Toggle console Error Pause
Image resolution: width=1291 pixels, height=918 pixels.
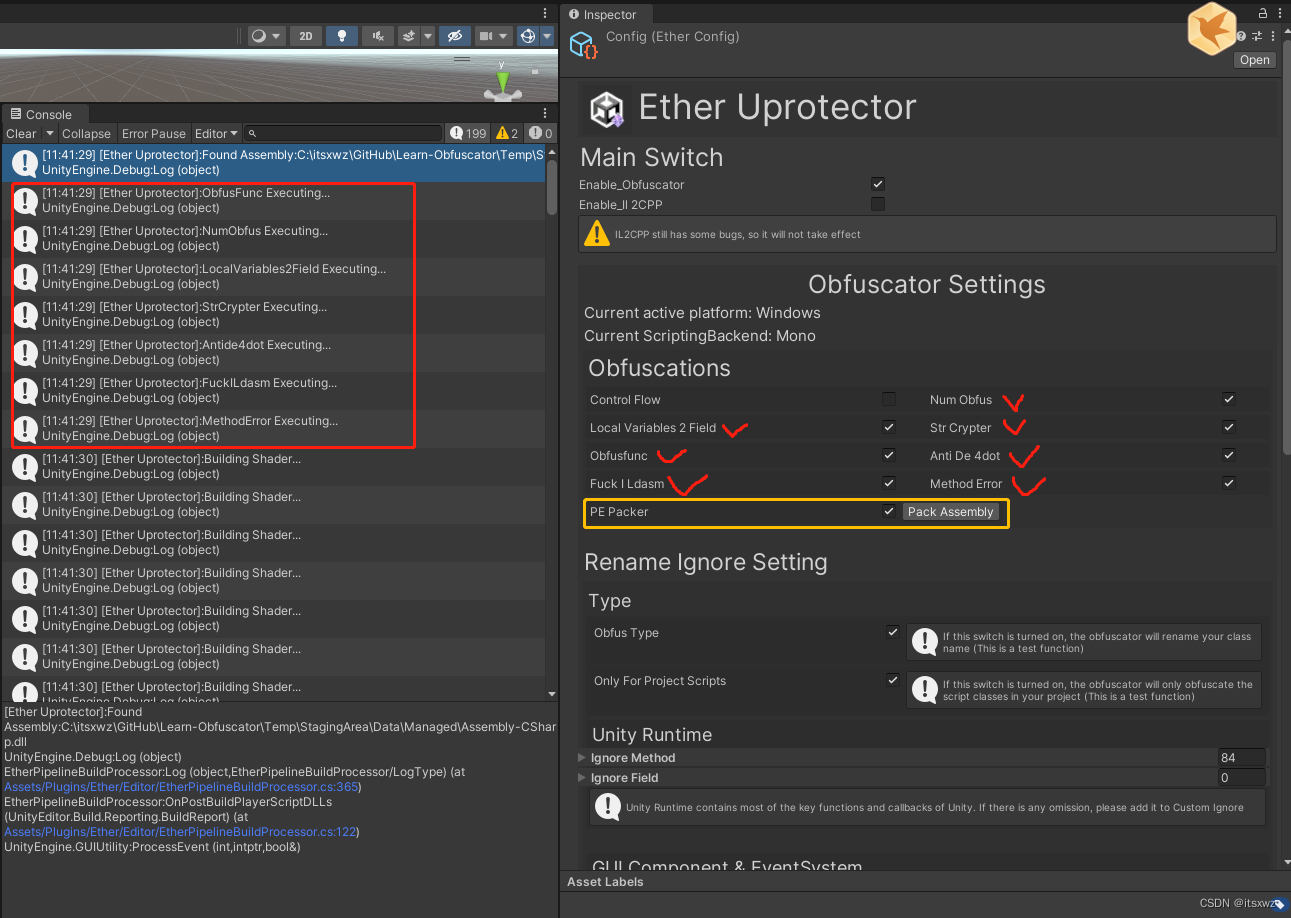coord(154,133)
